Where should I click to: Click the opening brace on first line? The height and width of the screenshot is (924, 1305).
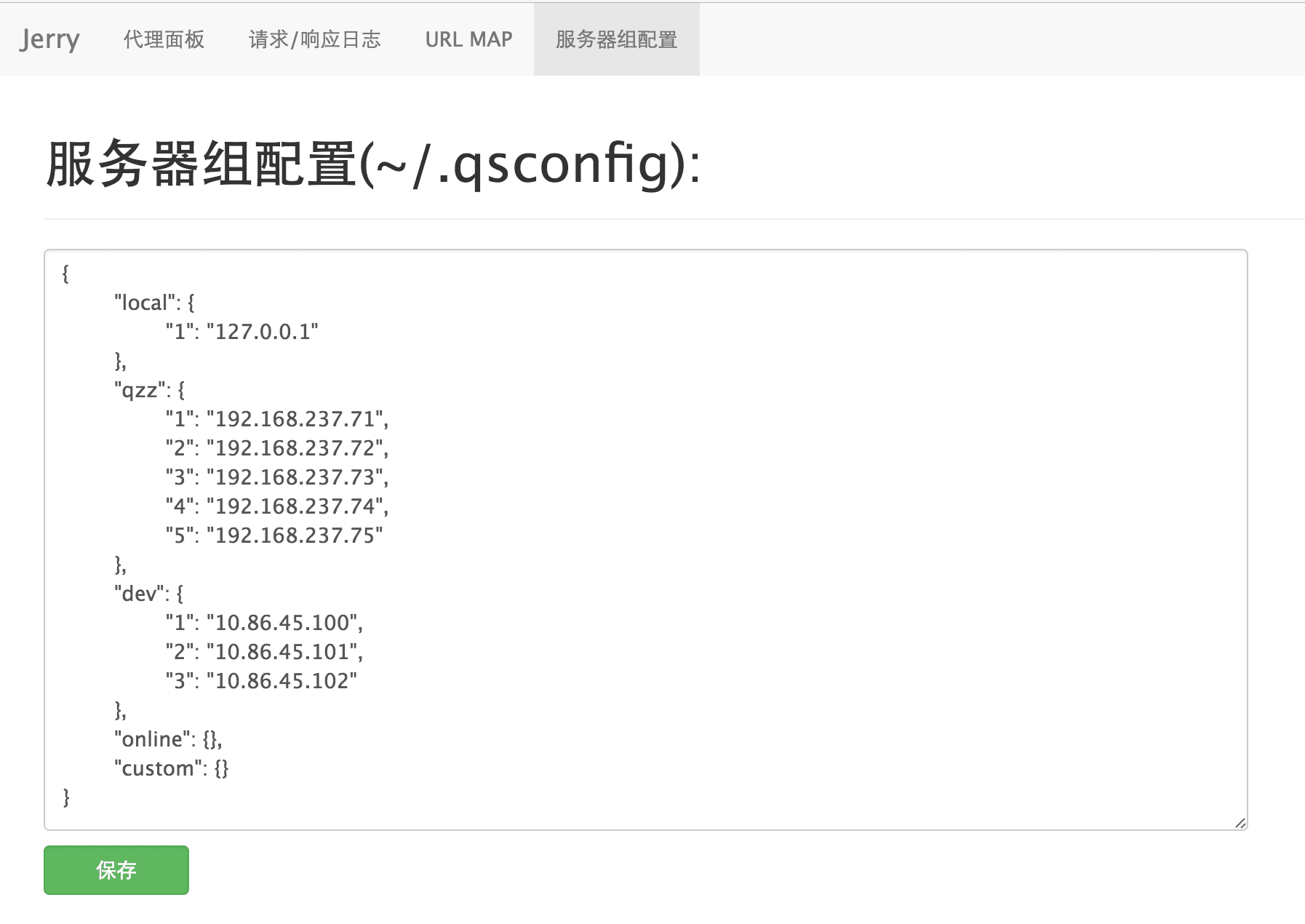click(65, 274)
